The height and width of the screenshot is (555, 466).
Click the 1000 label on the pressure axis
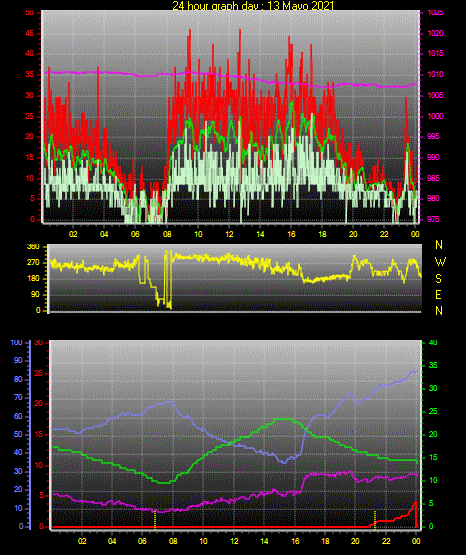click(x=435, y=116)
